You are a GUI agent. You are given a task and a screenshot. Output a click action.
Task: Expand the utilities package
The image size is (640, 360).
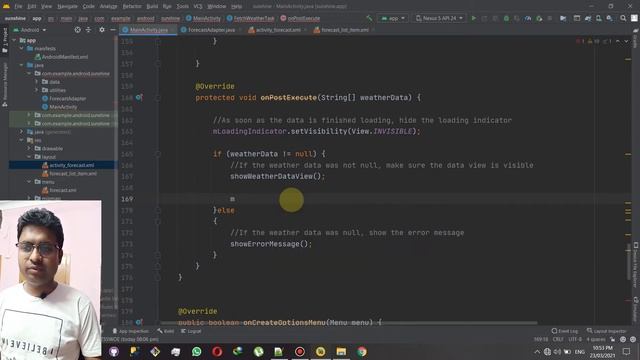point(36,90)
